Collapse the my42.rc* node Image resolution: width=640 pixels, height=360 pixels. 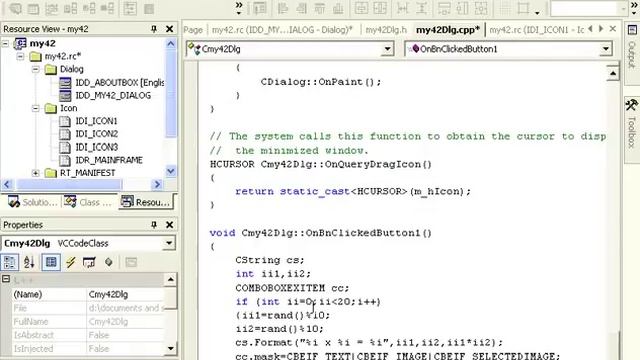[x=20, y=56]
